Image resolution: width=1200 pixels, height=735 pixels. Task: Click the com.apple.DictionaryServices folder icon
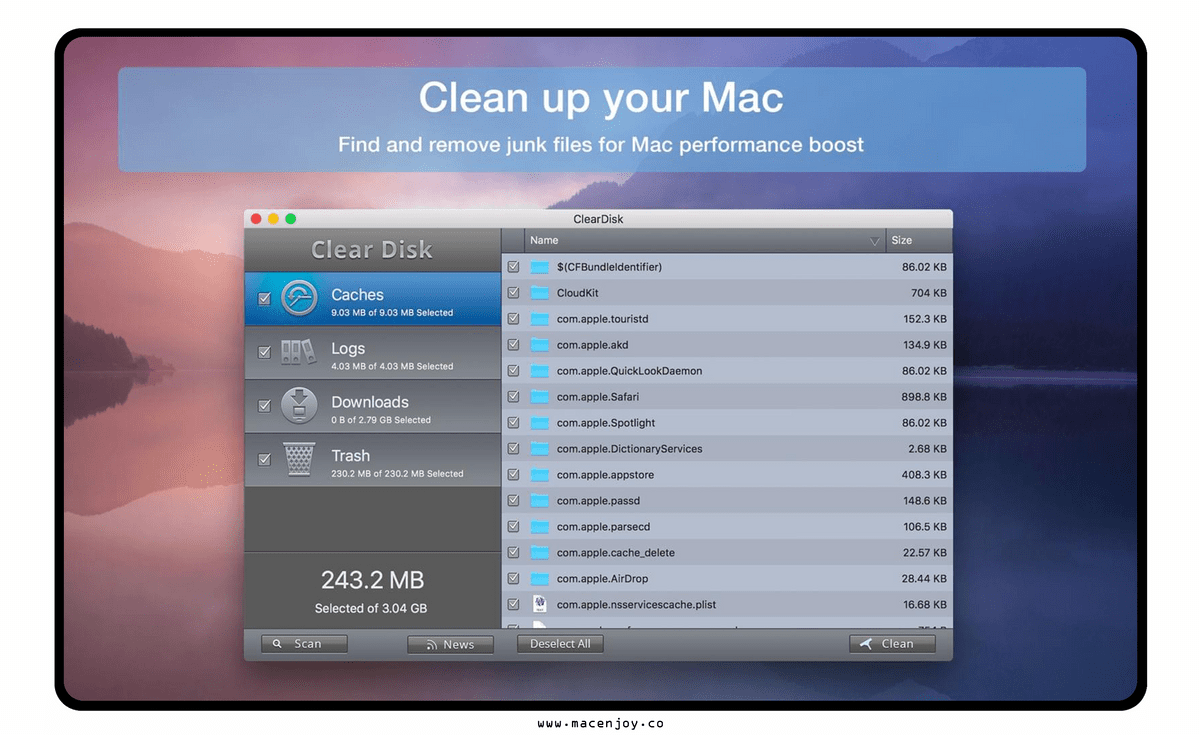click(540, 449)
